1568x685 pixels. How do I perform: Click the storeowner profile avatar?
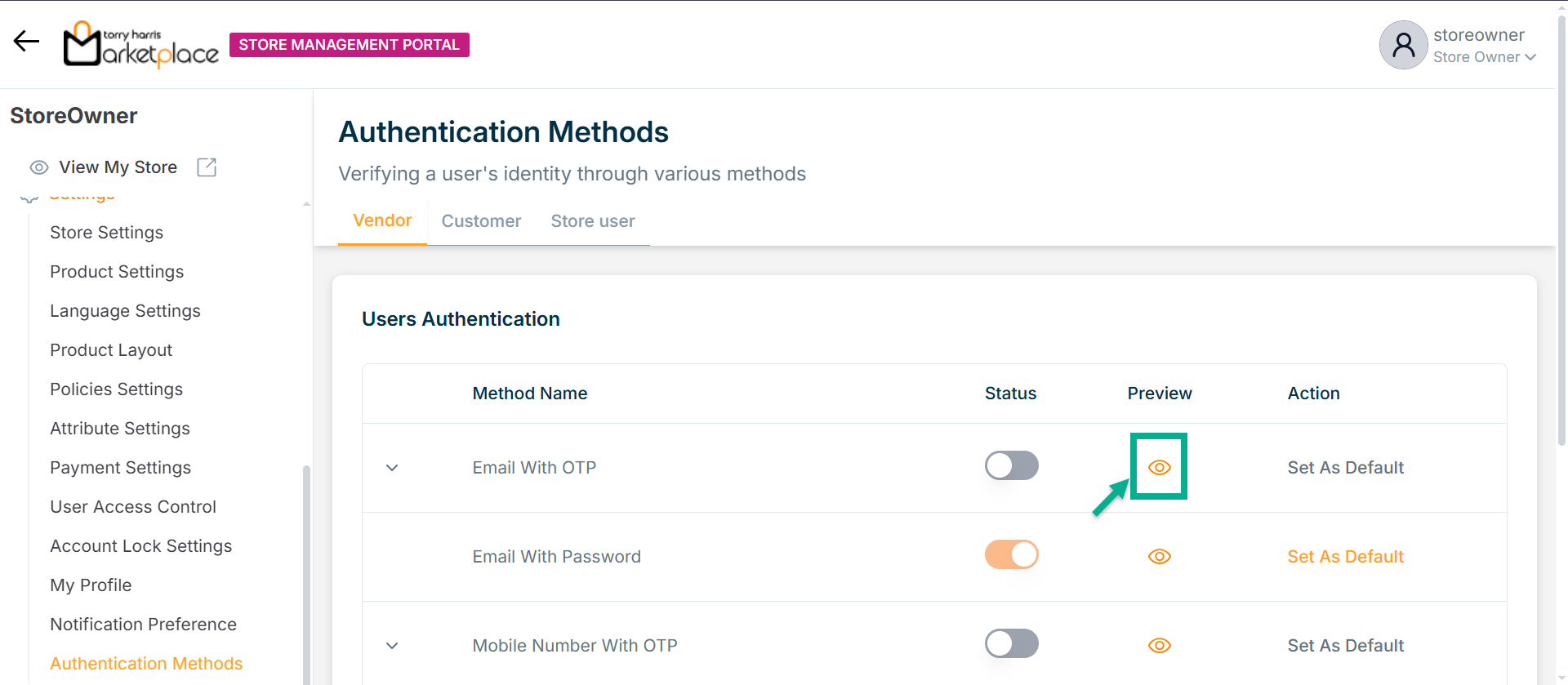(x=1403, y=45)
